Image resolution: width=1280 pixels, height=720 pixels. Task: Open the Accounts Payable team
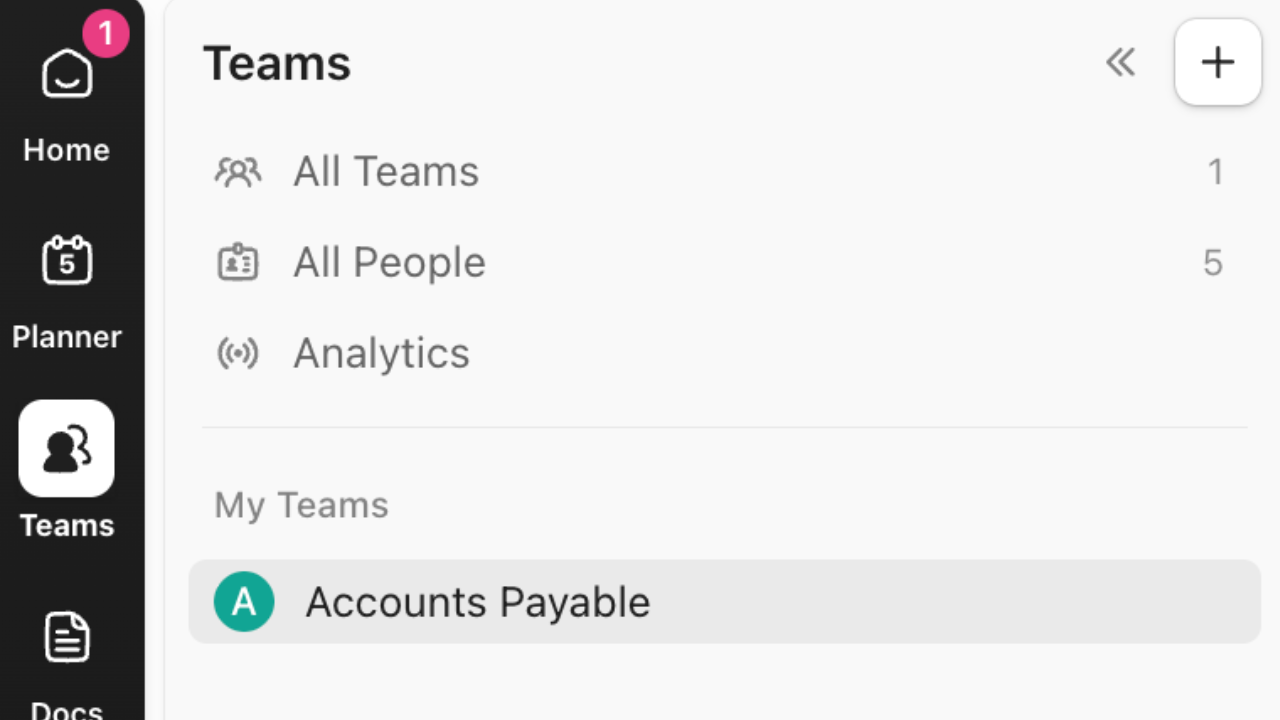[477, 602]
